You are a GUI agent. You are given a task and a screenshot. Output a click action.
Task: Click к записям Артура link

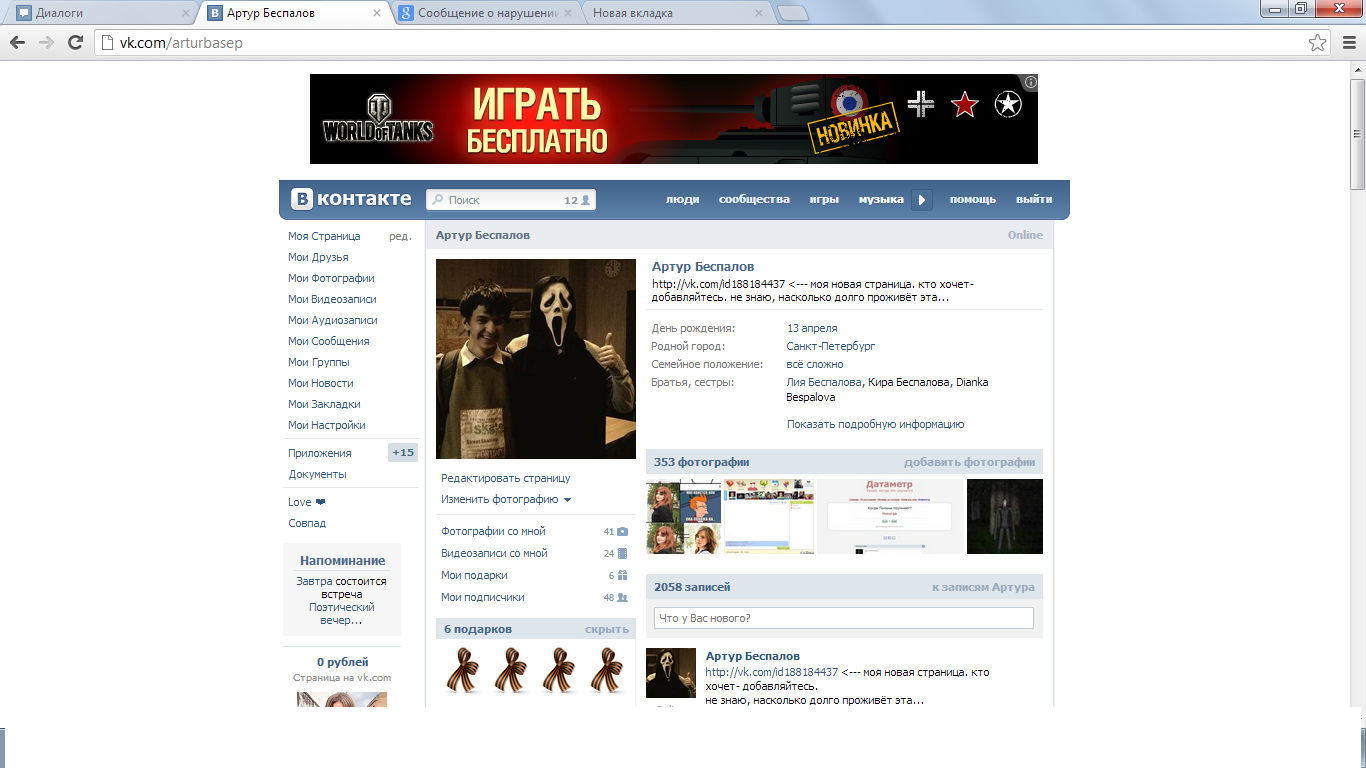[983, 587]
